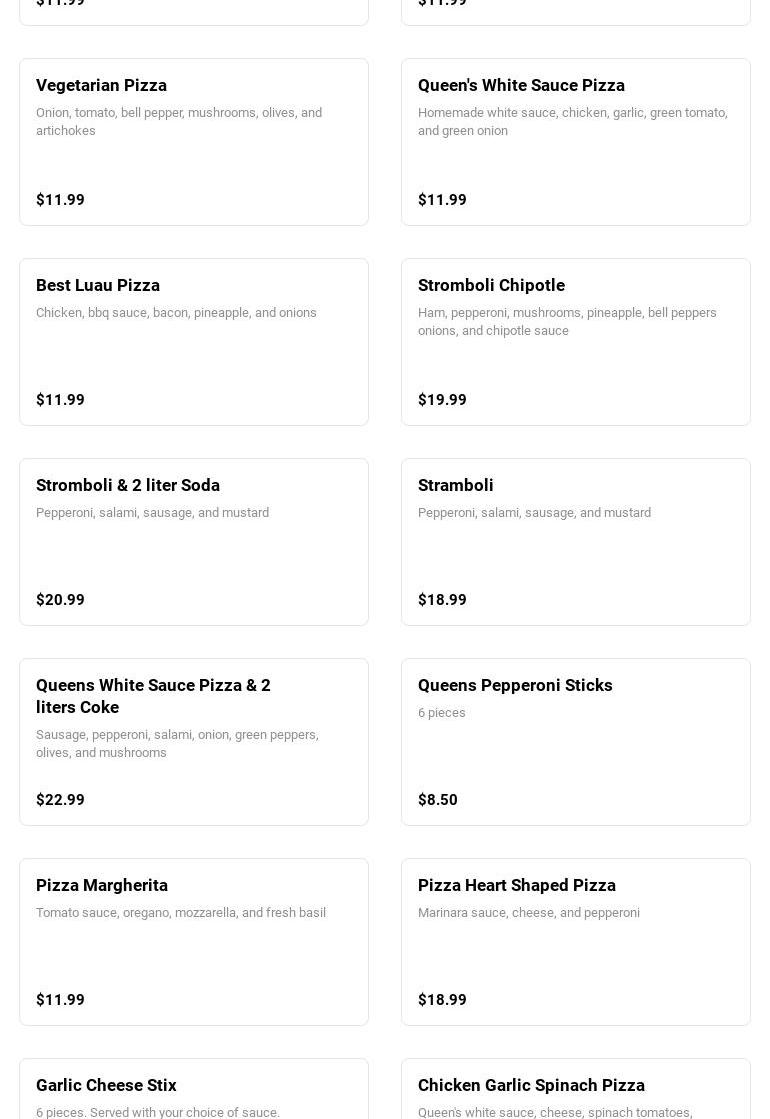
Task: Click the Pizza Margherita description text
Action: point(181,913)
